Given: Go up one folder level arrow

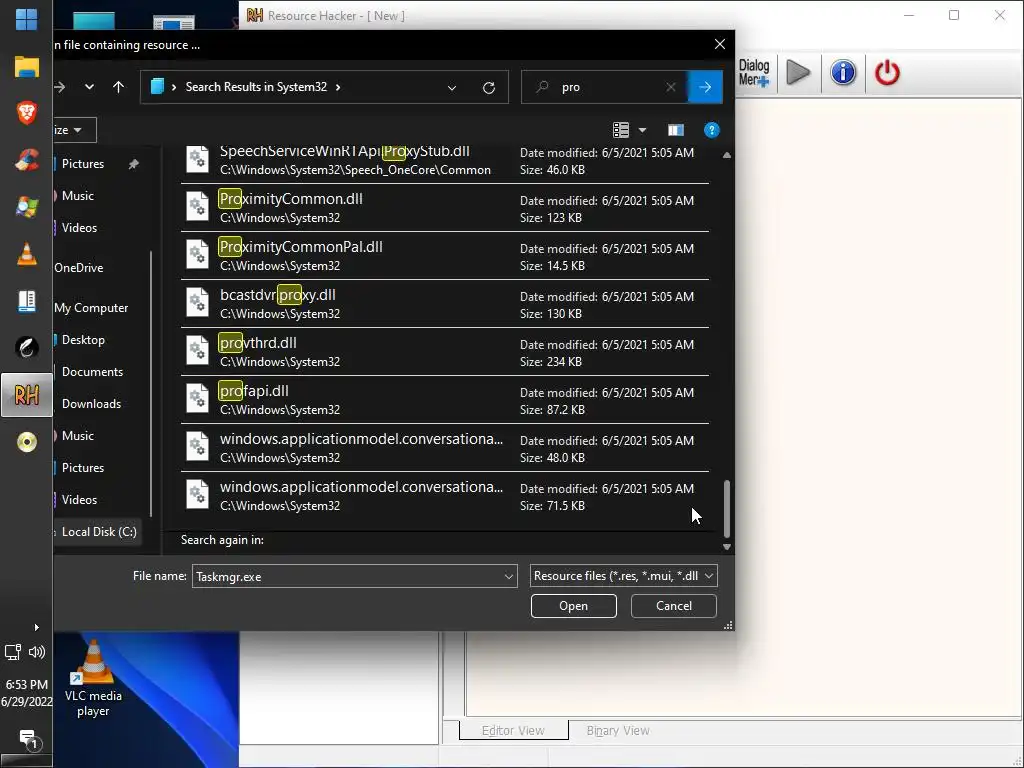Looking at the screenshot, I should tap(118, 87).
